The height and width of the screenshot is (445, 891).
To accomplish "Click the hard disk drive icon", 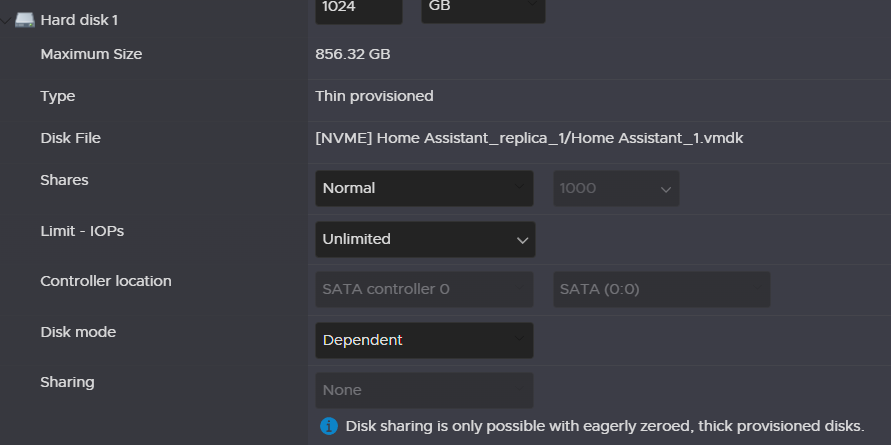I will point(25,20).
